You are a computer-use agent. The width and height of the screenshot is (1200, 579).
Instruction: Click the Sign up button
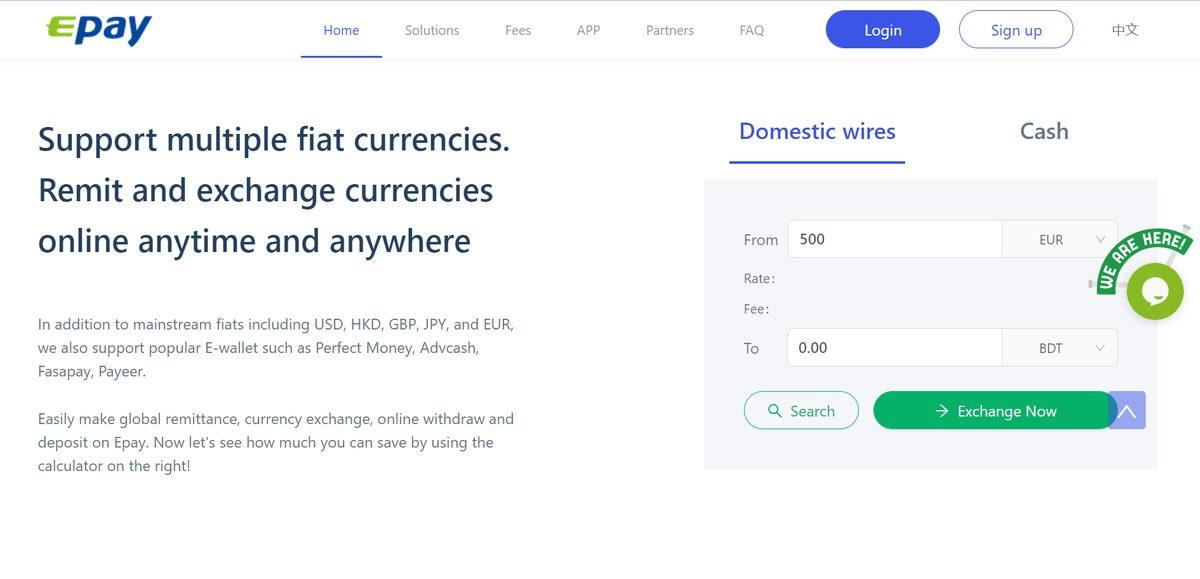point(1016,29)
